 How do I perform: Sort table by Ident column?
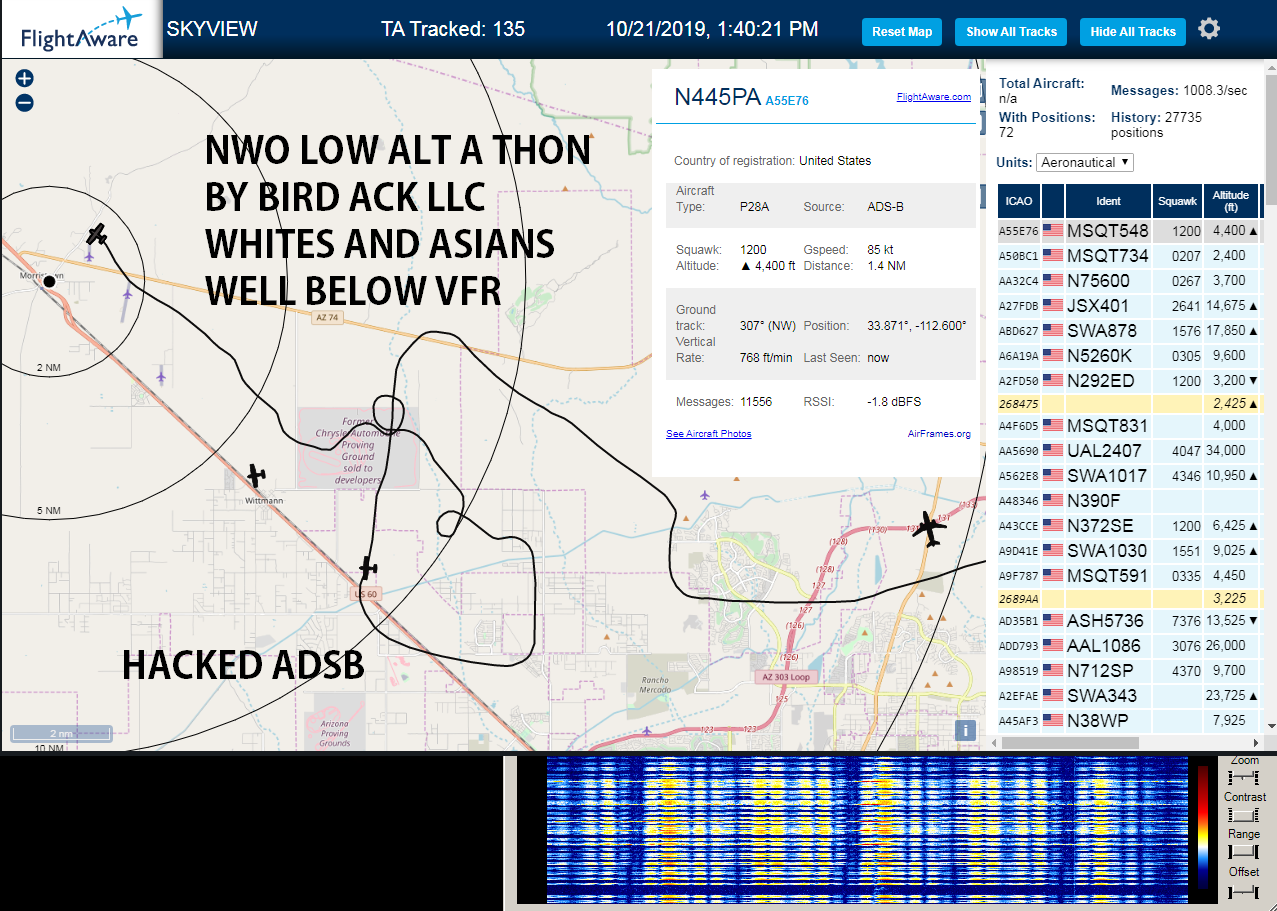(1108, 201)
